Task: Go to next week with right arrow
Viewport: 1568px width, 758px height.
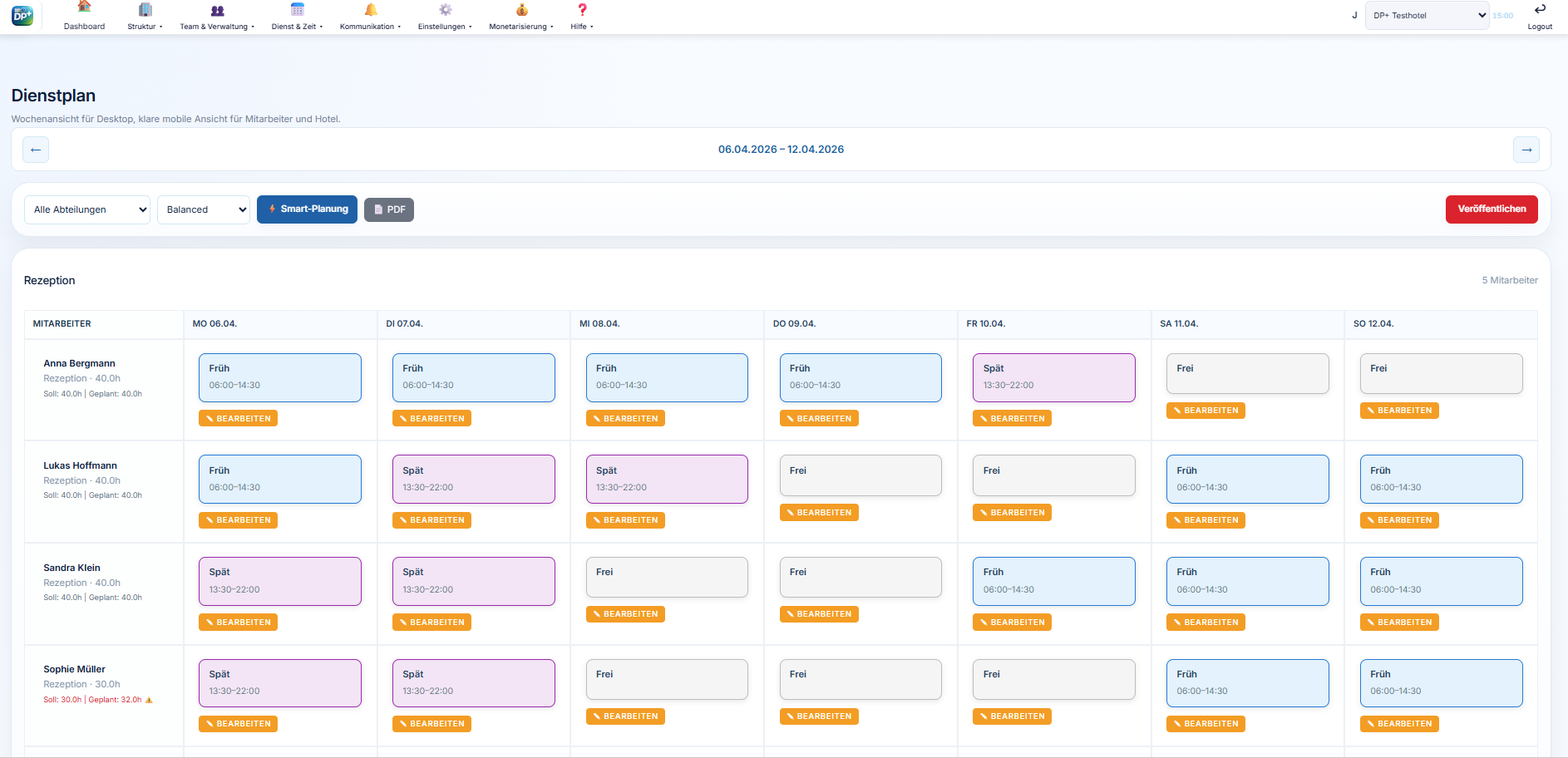Action: tap(1526, 150)
